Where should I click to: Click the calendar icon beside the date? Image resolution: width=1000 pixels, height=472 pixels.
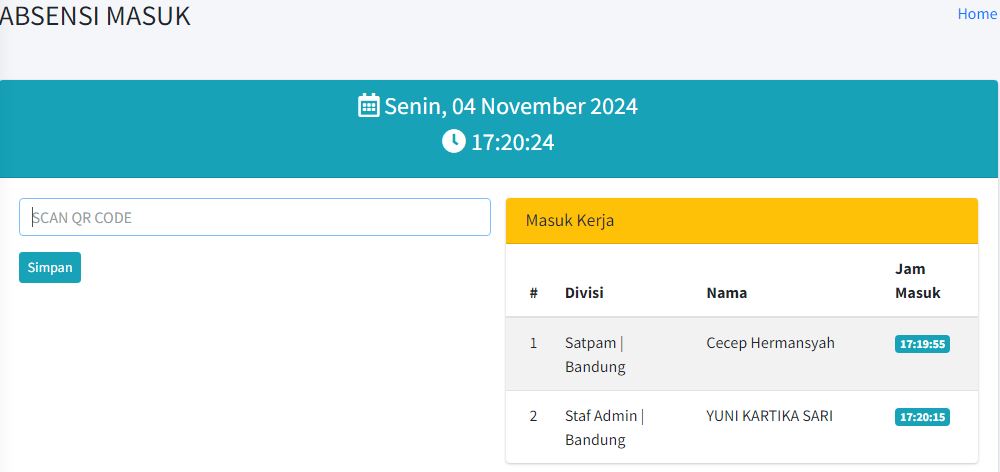[x=369, y=105]
